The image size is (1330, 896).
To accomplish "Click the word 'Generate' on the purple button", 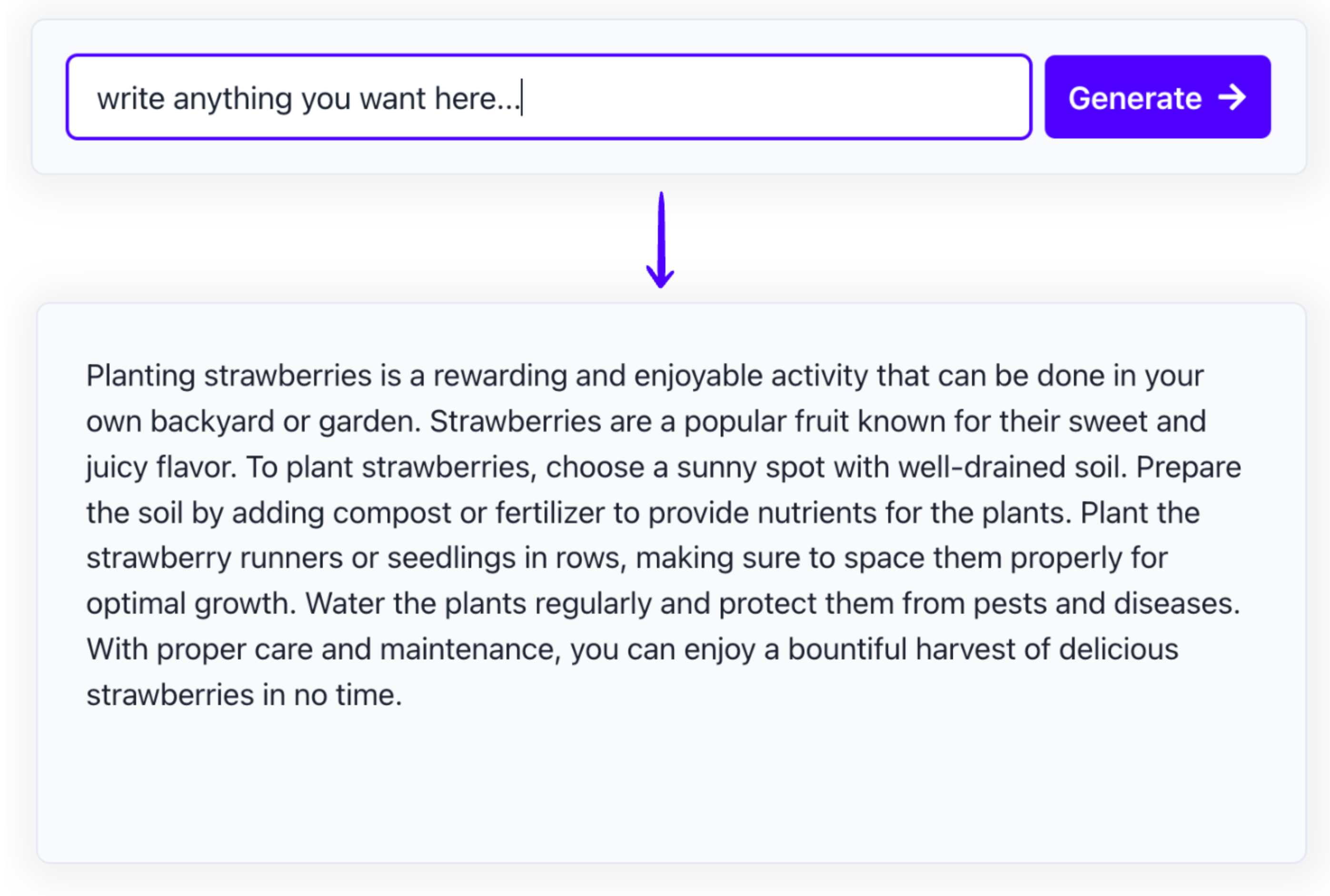I will (x=1134, y=98).
